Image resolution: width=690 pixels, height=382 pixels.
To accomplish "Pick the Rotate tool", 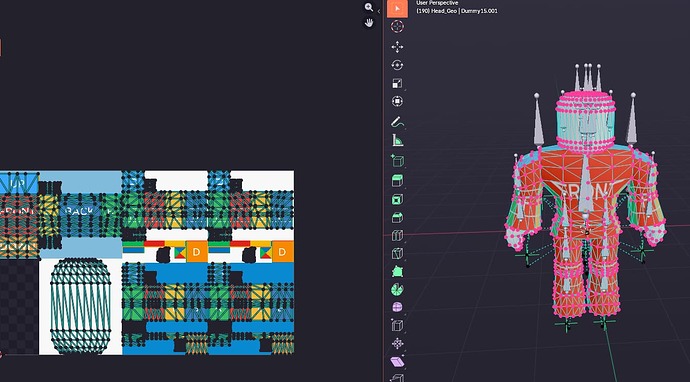I will 397,65.
